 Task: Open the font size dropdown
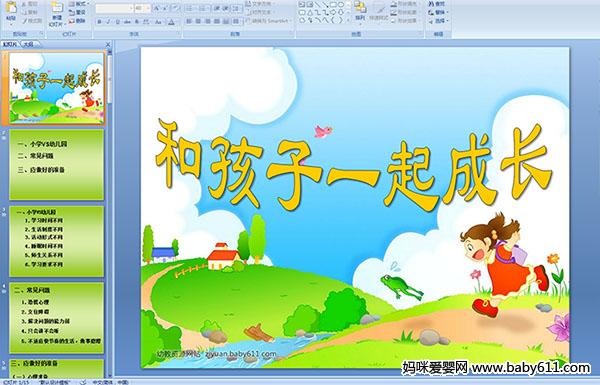tap(142, 8)
